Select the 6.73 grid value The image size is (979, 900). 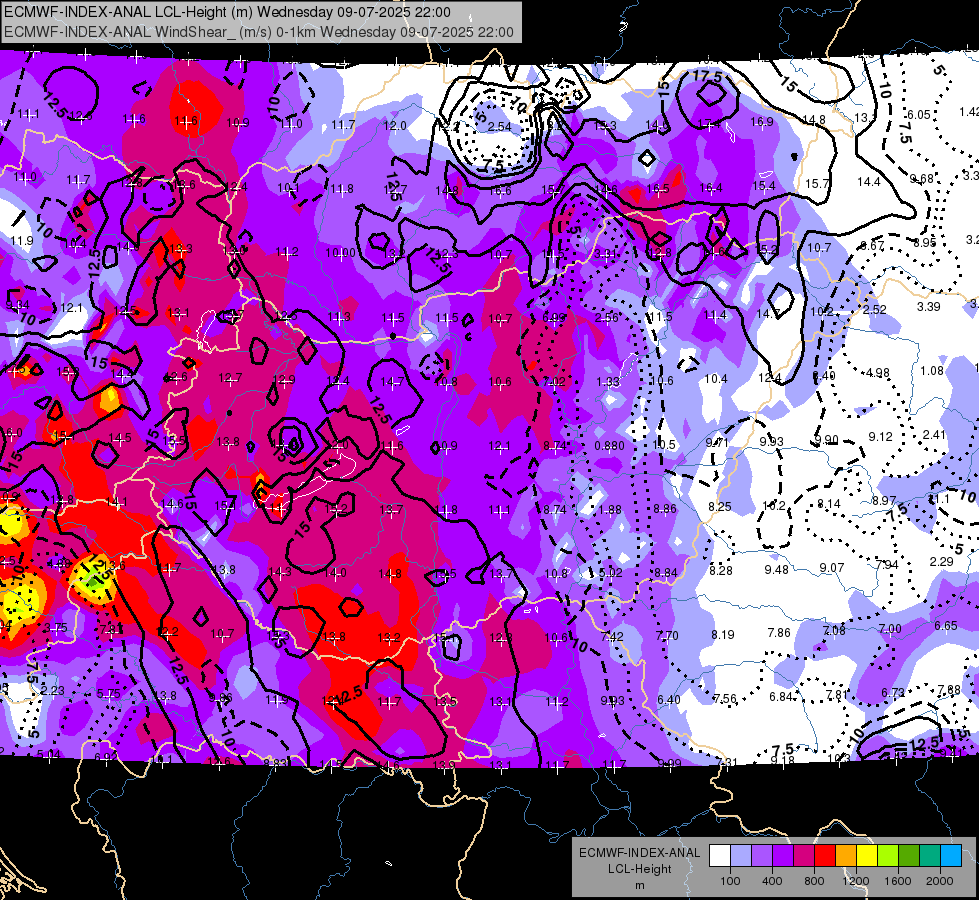point(893,692)
